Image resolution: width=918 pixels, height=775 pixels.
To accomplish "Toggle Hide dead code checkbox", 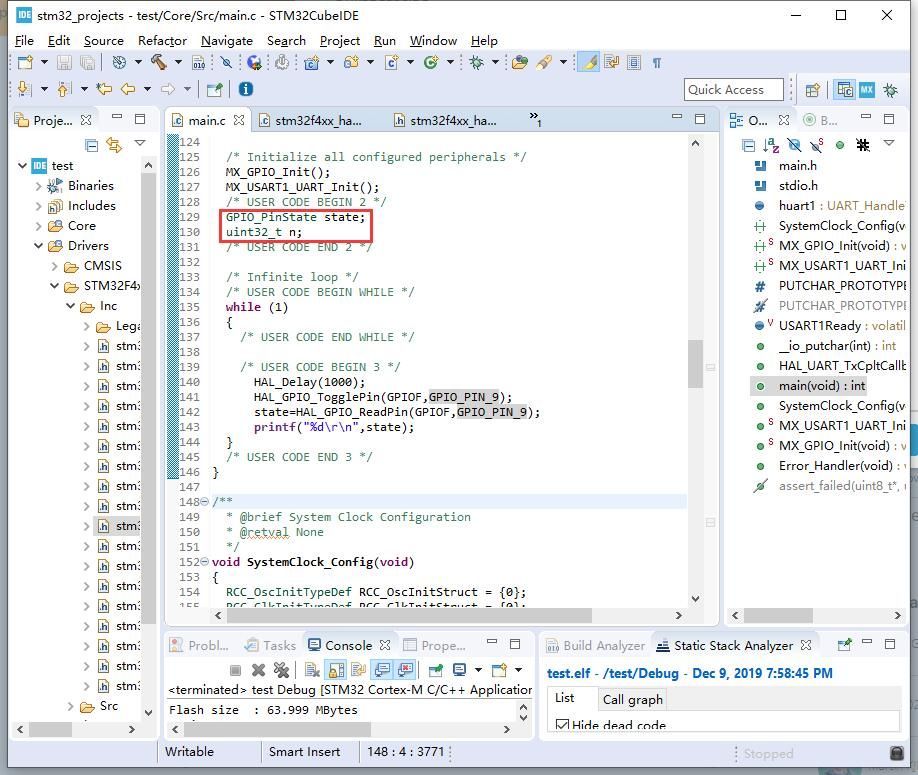I will coord(562,725).
